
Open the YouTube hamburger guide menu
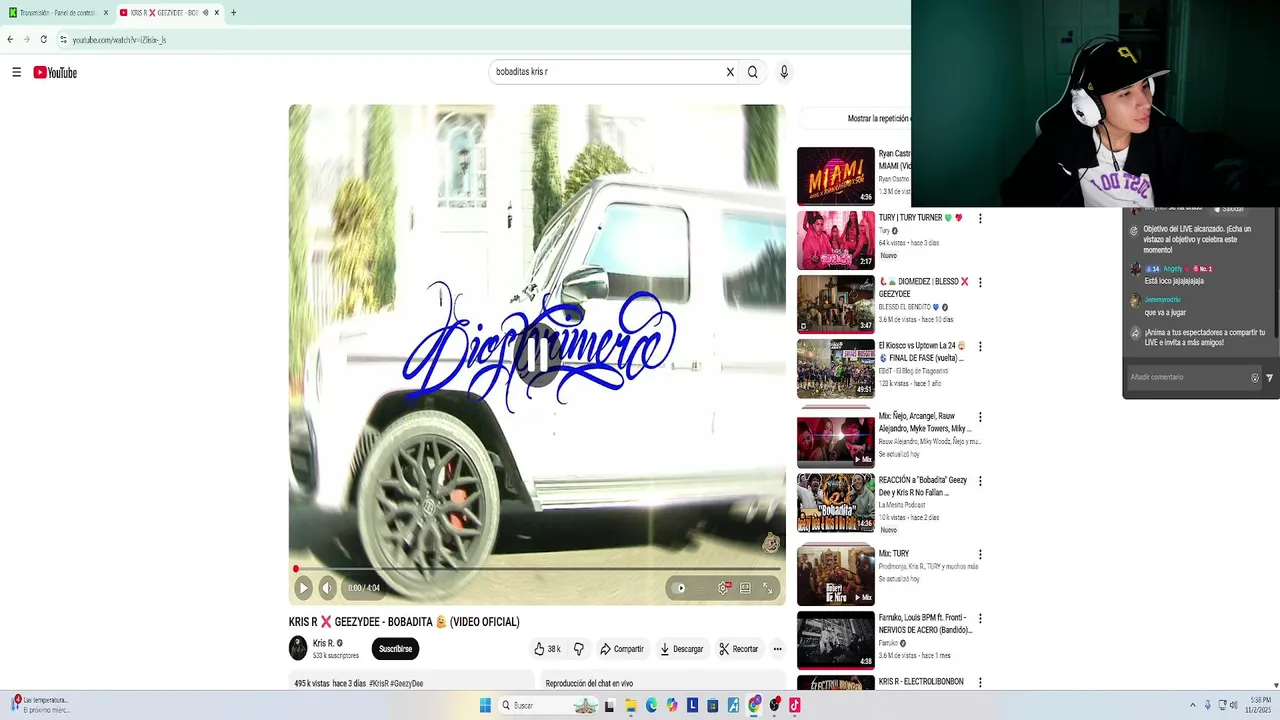pos(16,72)
